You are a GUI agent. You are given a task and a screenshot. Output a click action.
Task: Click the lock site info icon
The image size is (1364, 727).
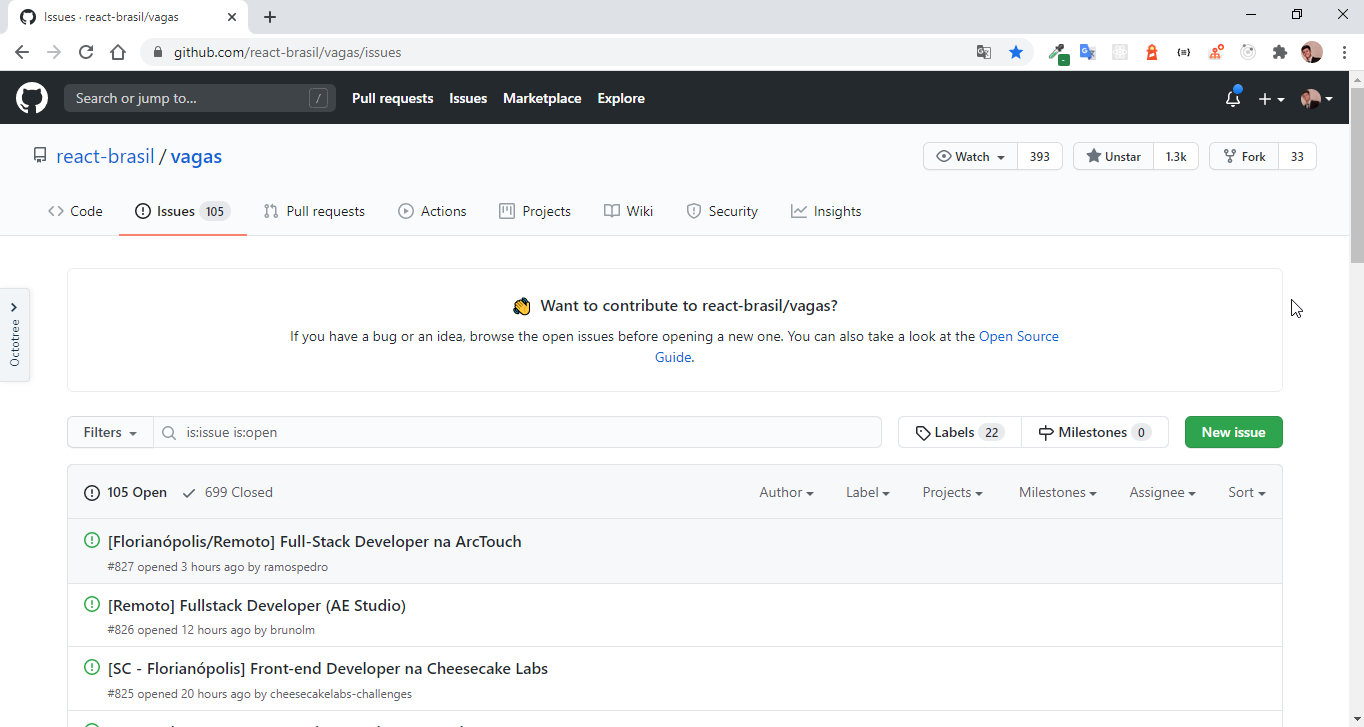tap(157, 52)
